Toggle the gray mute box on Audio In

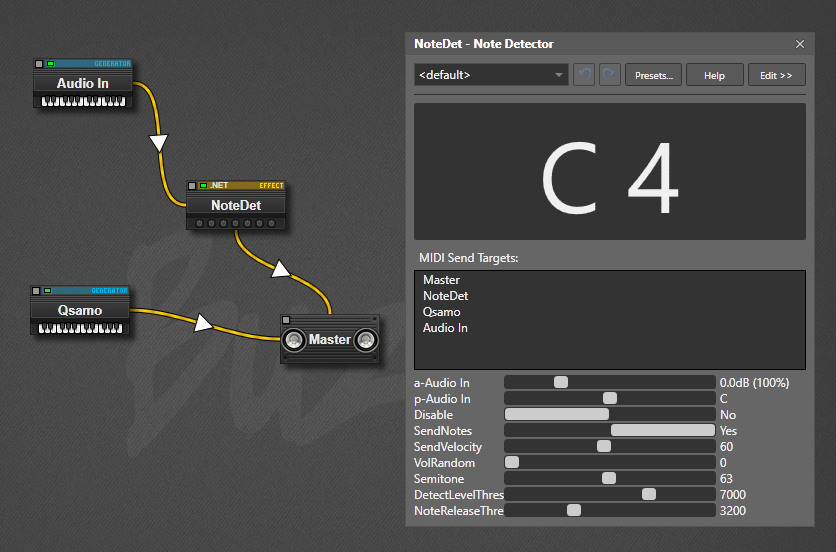pos(39,64)
